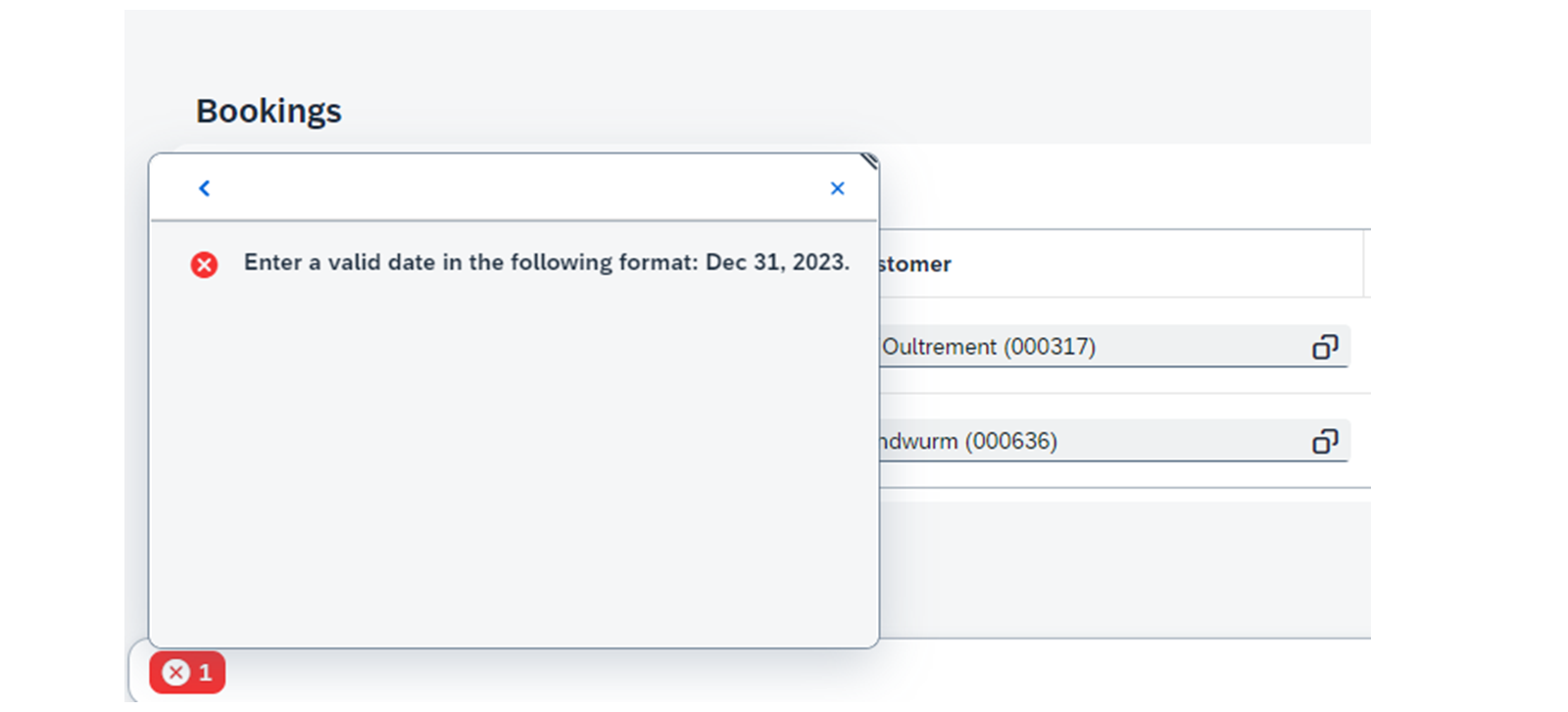This screenshot has width=1568, height=712.
Task: Click the column divider right of the Customer header
Action: (1363, 263)
